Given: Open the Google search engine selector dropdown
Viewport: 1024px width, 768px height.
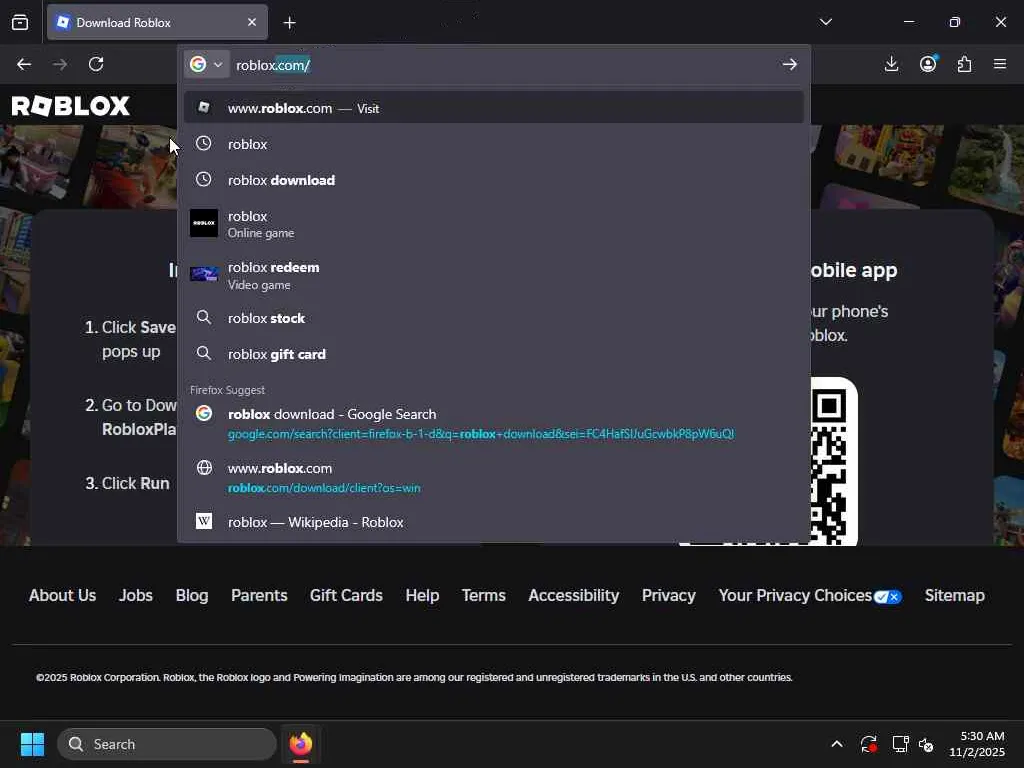Looking at the screenshot, I should [206, 64].
